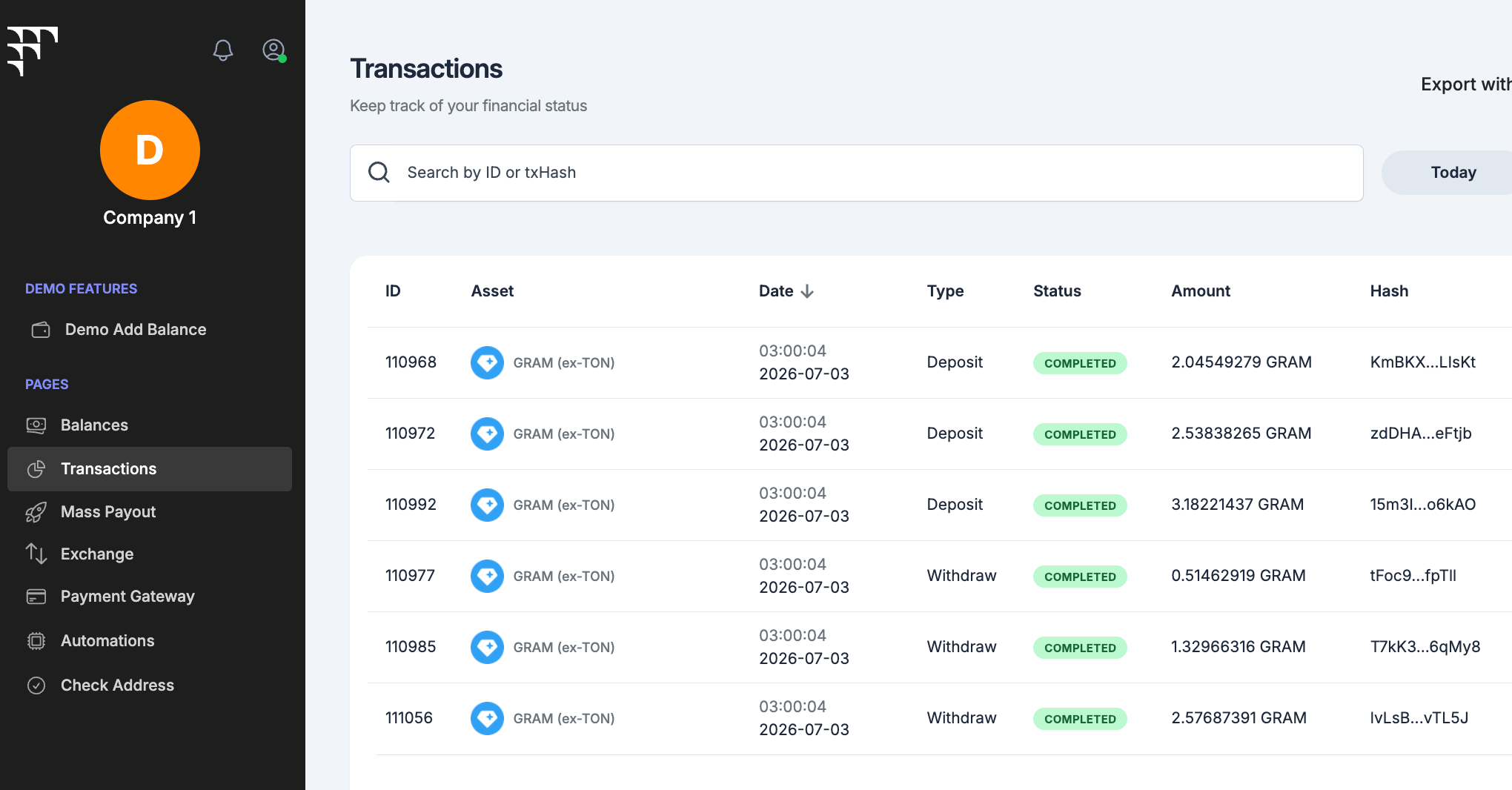Click the COMPLETED badge for transaction 111056
The width and height of the screenshot is (1512, 790).
pos(1080,719)
